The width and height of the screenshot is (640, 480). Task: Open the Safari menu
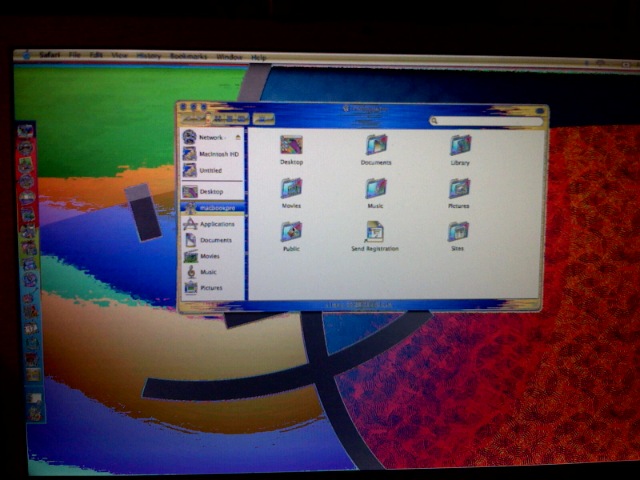(x=50, y=55)
